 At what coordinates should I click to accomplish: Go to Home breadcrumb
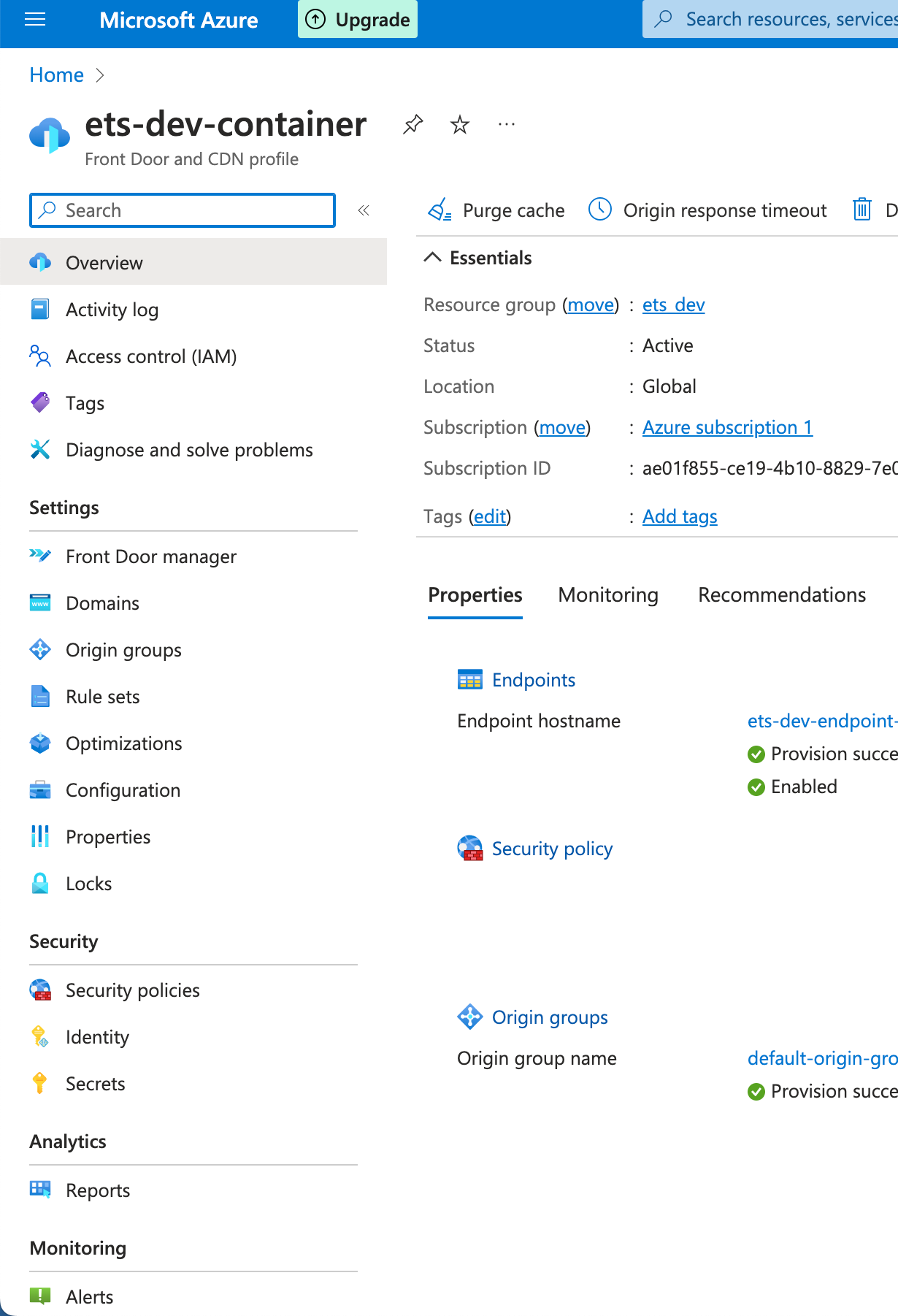pos(56,74)
